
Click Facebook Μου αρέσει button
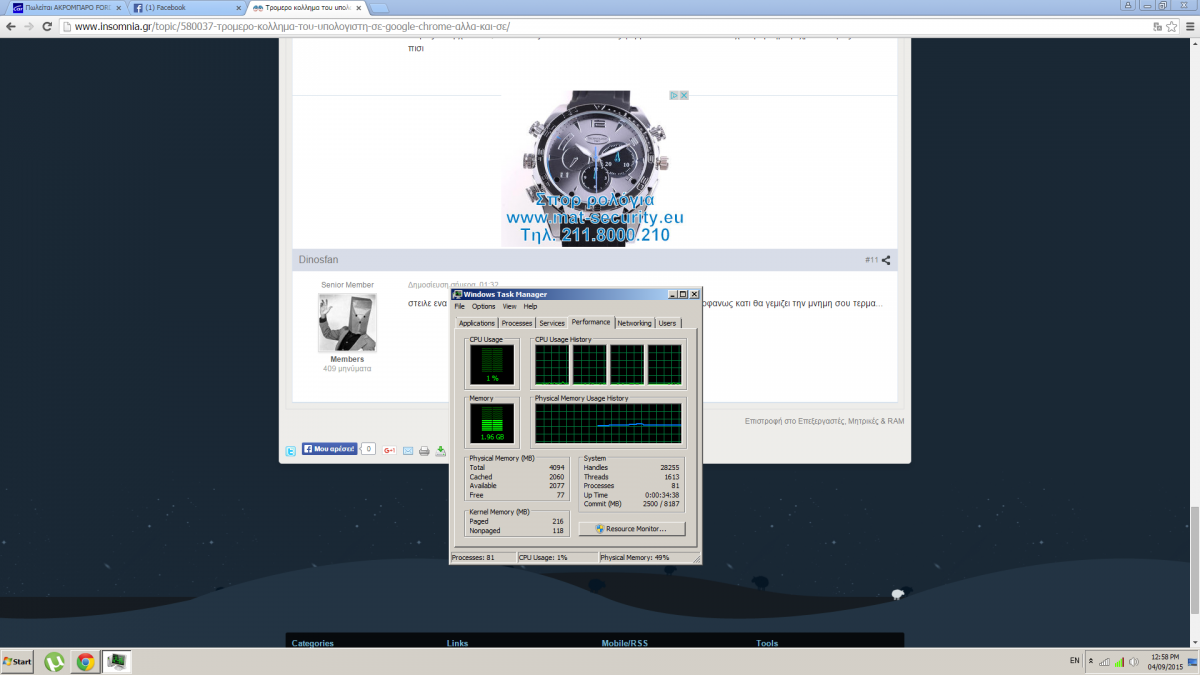329,449
